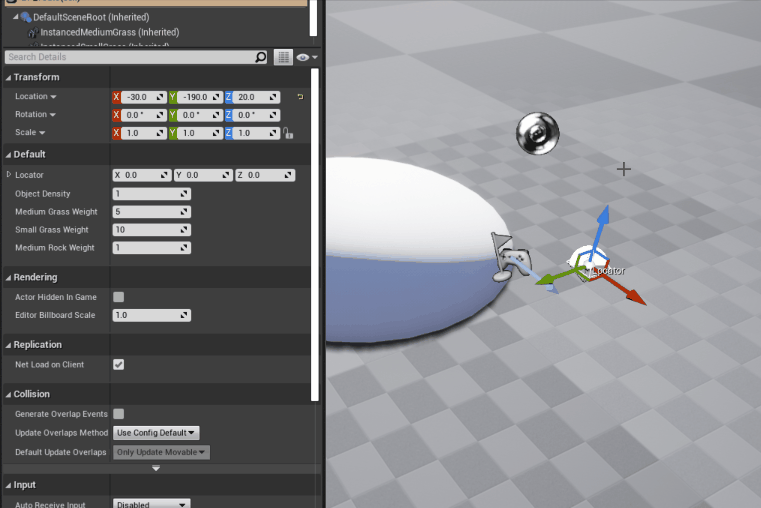761x508 pixels.
Task: Select the sphere reflection capture icon in the viewport
Action: point(537,133)
